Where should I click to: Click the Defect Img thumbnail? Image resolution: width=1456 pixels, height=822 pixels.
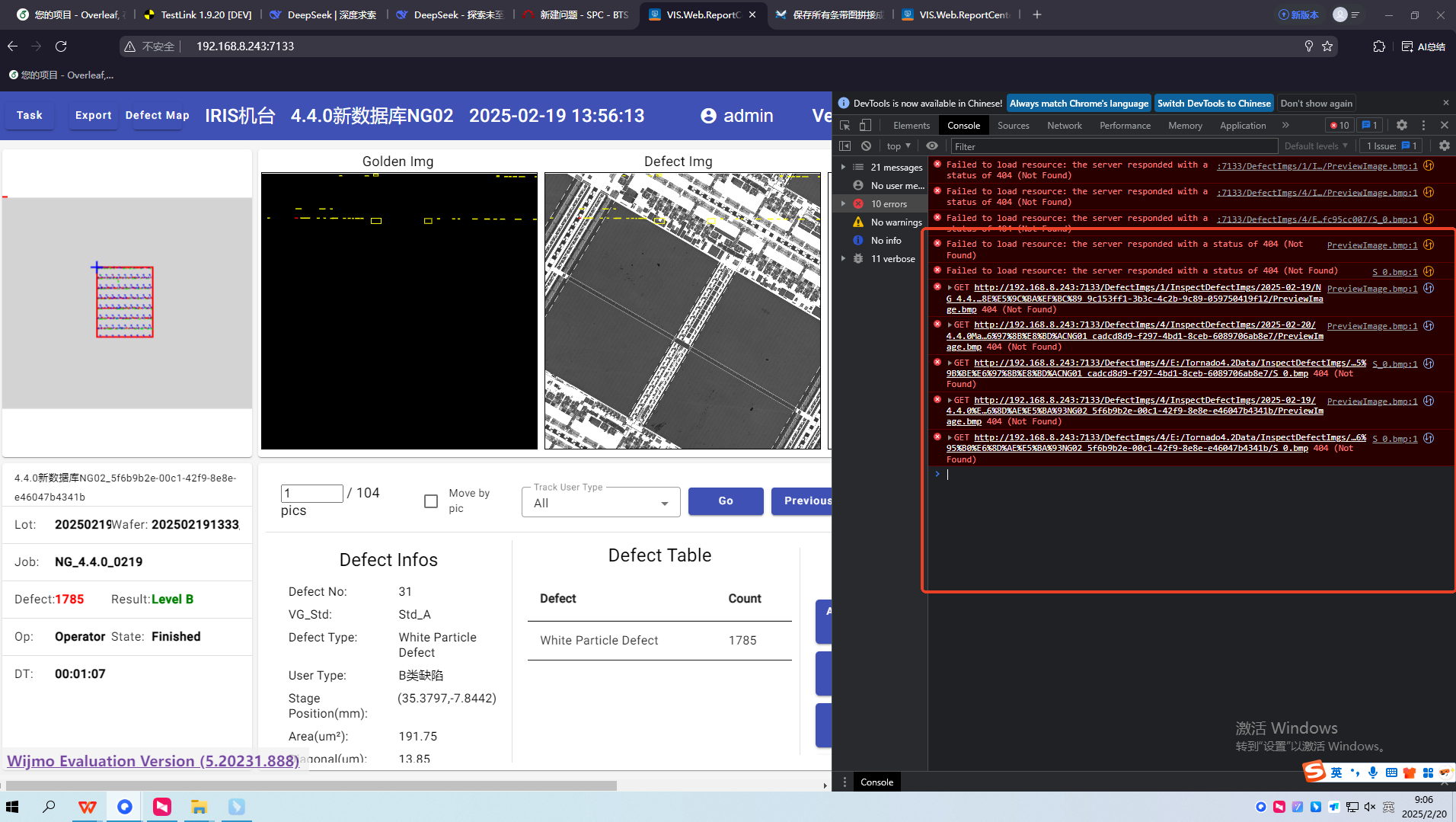682,311
